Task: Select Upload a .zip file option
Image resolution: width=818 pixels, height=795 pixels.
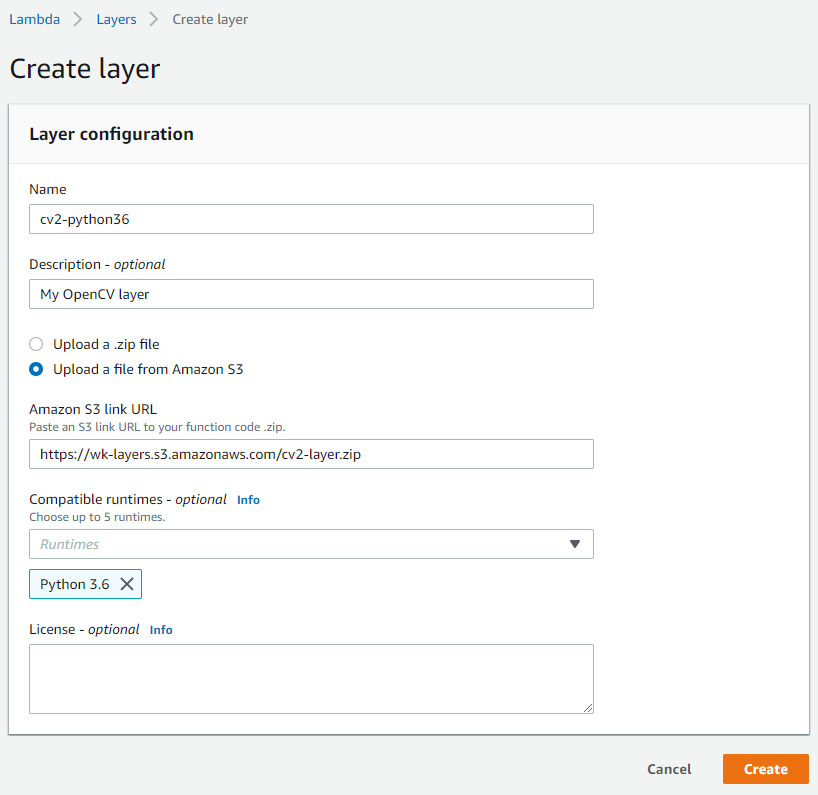Action: point(36,344)
